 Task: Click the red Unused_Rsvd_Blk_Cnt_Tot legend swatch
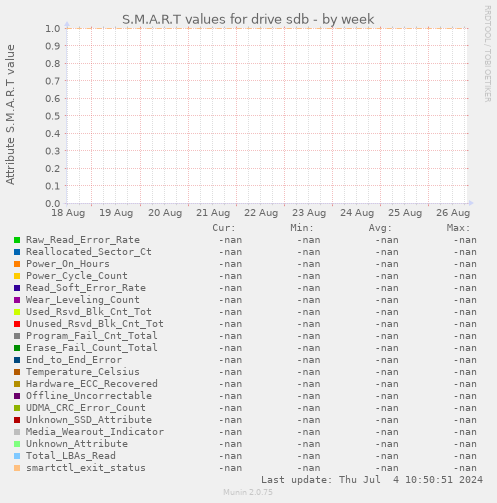[17, 324]
